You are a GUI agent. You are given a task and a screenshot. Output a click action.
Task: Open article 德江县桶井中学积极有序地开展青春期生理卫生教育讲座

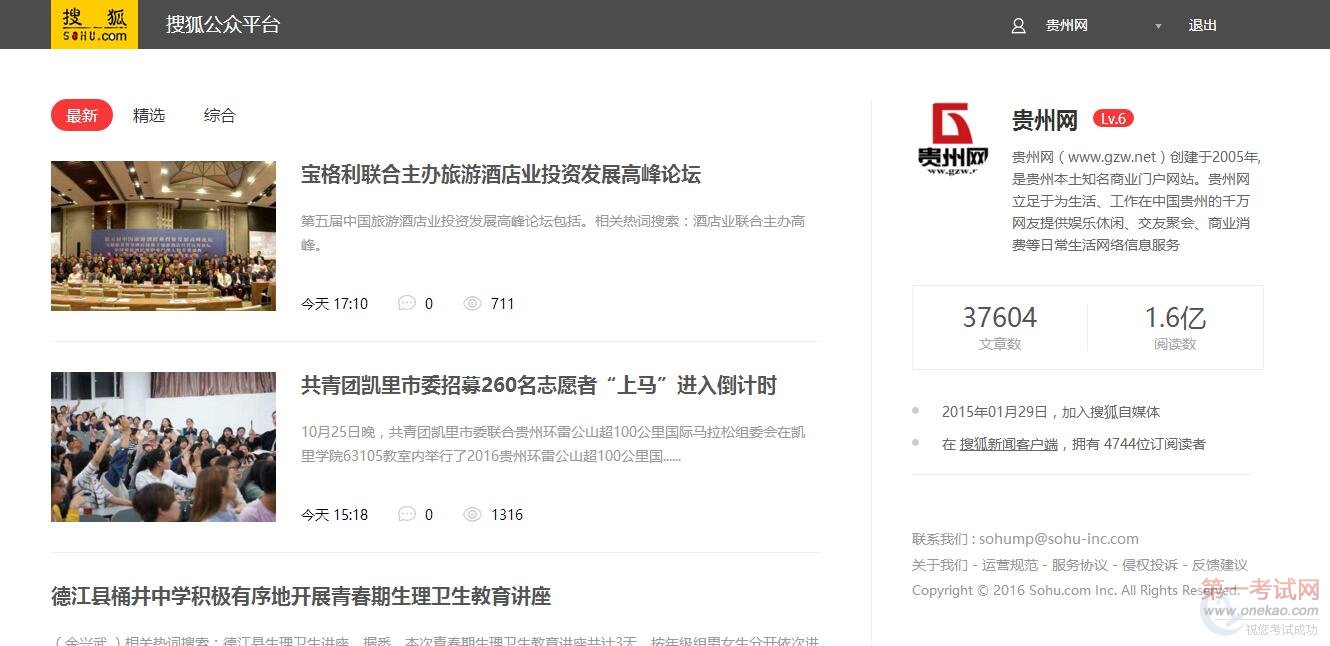(301, 597)
